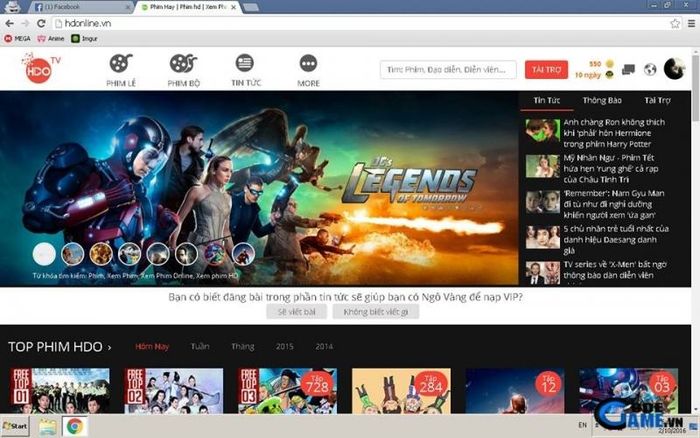Image resolution: width=700 pixels, height=438 pixels.
Task: Open the Tin Tức news icon
Action: pyautogui.click(x=245, y=63)
